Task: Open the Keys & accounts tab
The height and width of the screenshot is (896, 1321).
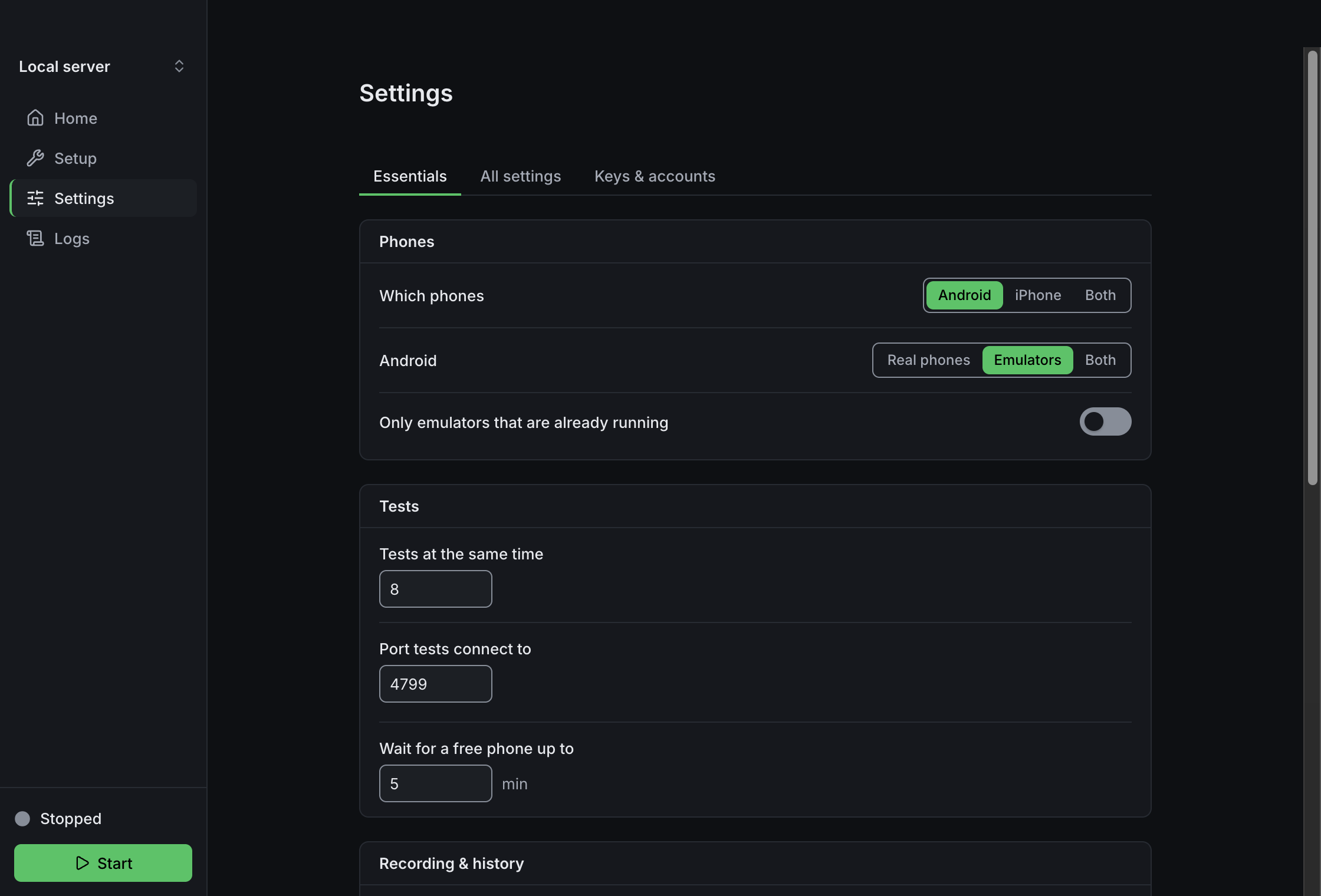Action: [655, 176]
